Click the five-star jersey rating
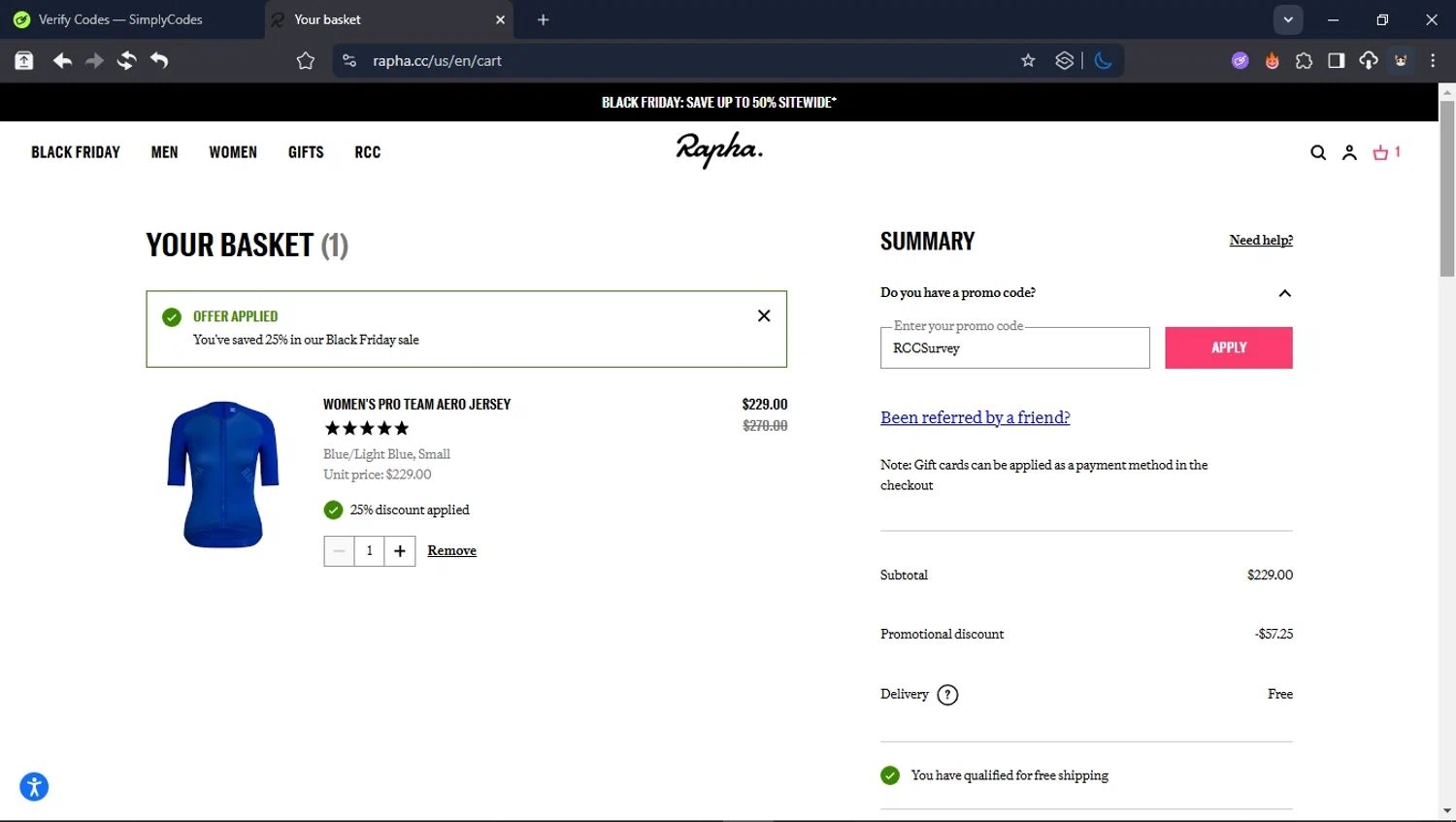Image resolution: width=1456 pixels, height=822 pixels. point(367,428)
